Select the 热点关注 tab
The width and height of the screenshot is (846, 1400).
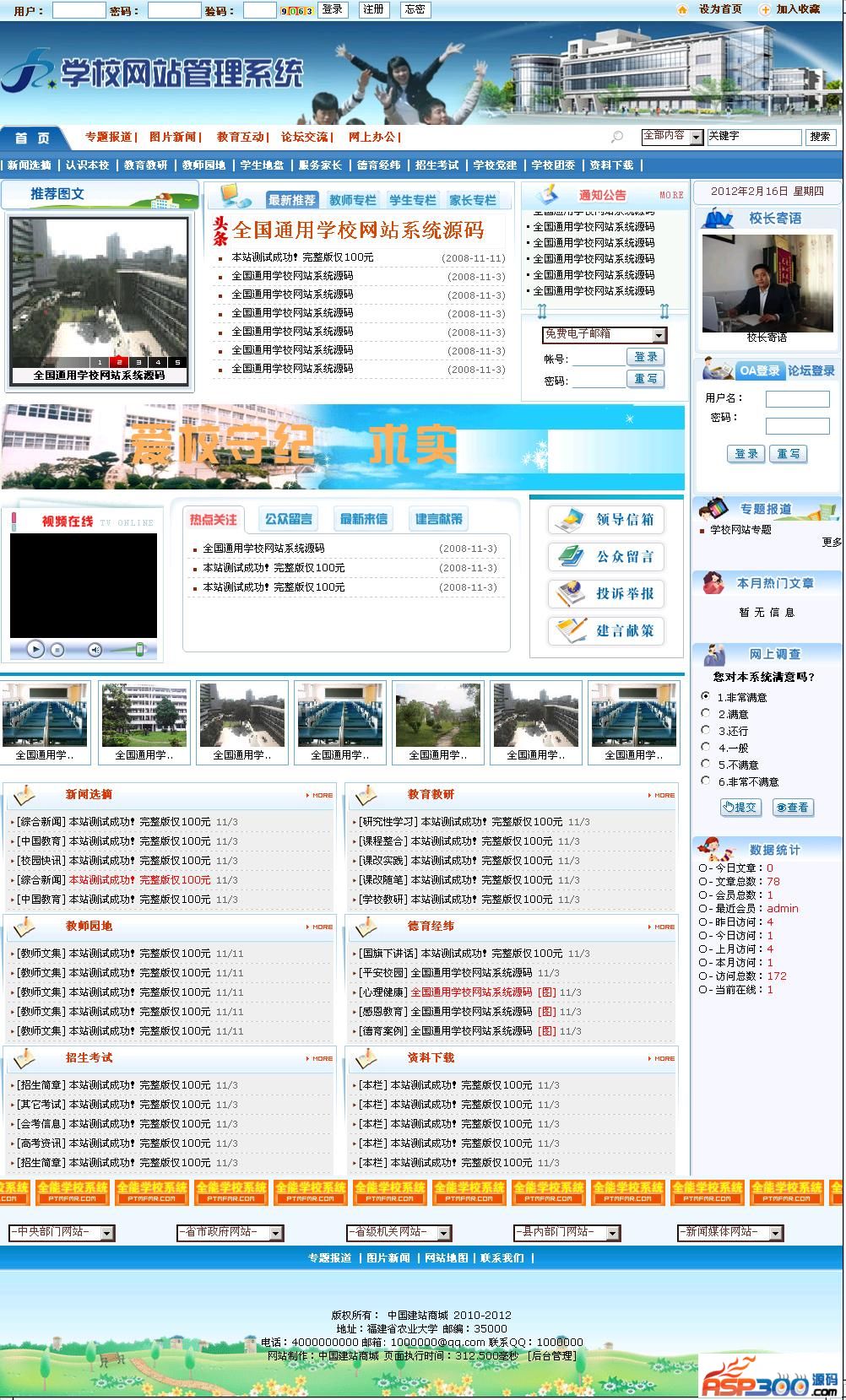tap(214, 519)
